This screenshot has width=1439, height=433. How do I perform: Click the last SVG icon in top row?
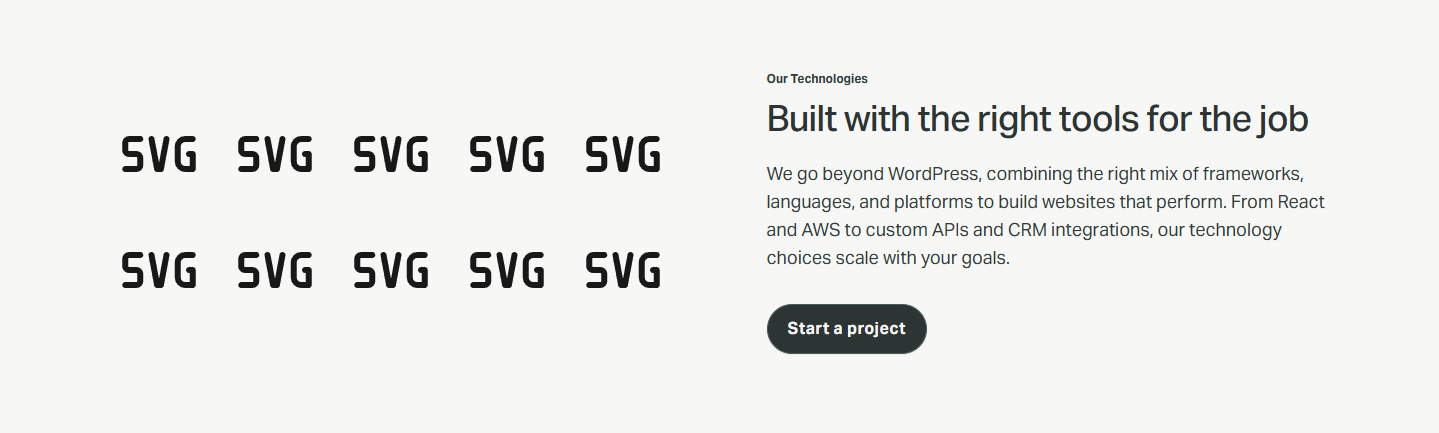click(x=623, y=155)
